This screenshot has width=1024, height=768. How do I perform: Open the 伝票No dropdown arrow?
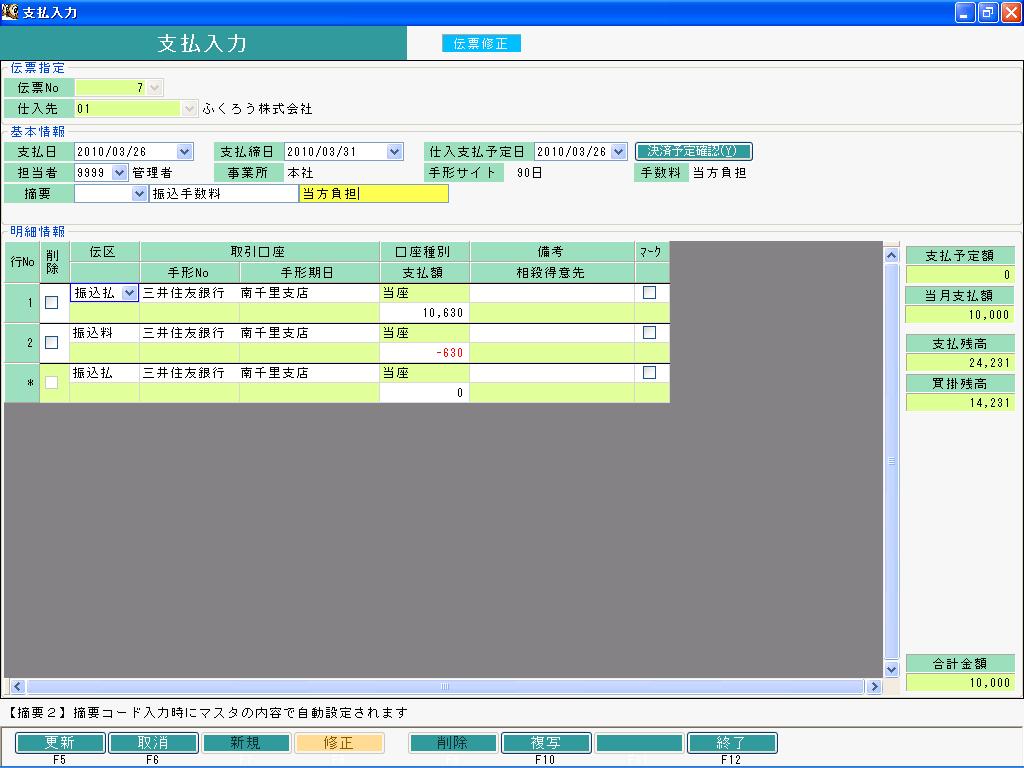[x=155, y=88]
